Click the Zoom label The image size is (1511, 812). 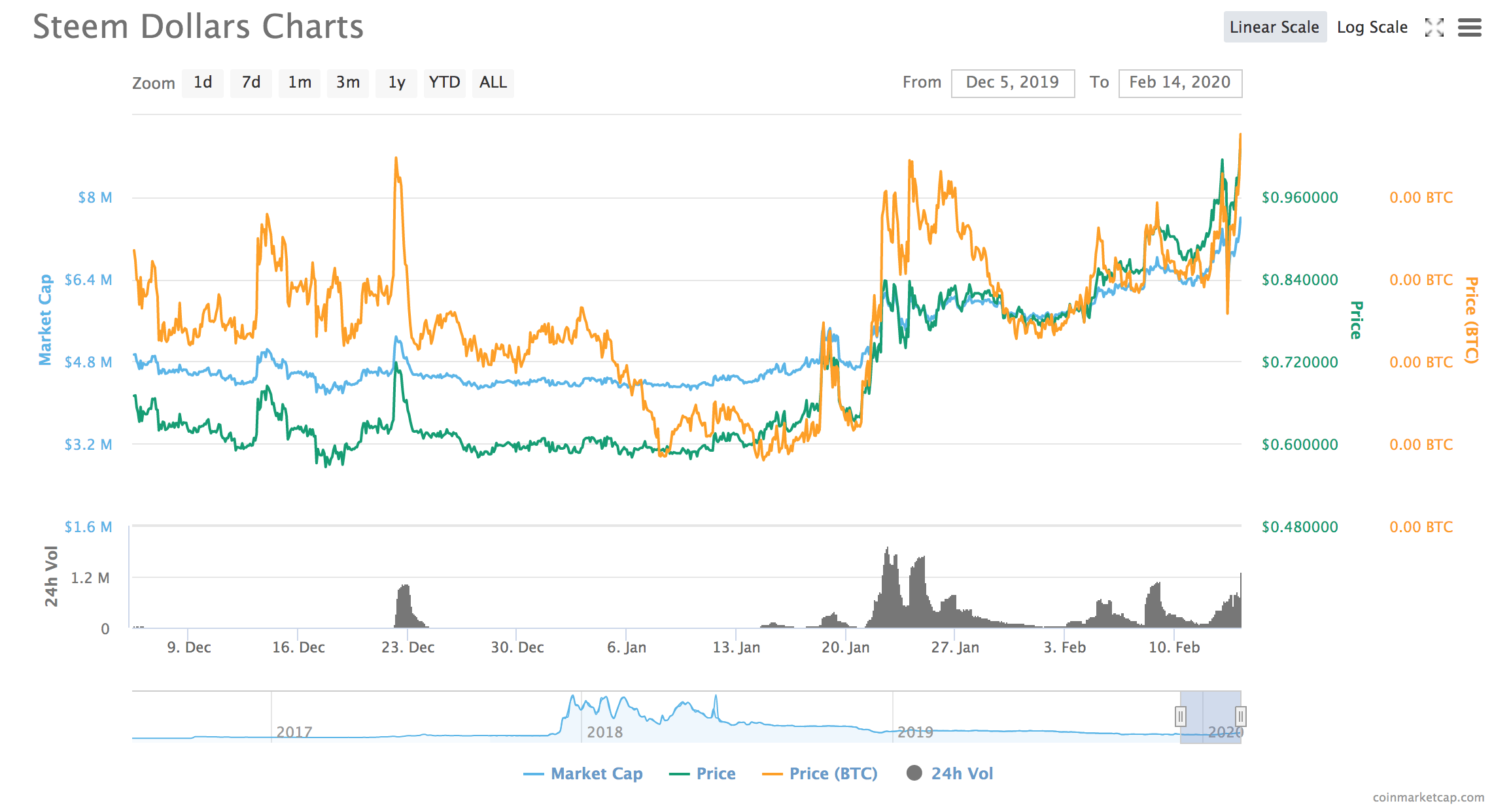click(x=154, y=83)
